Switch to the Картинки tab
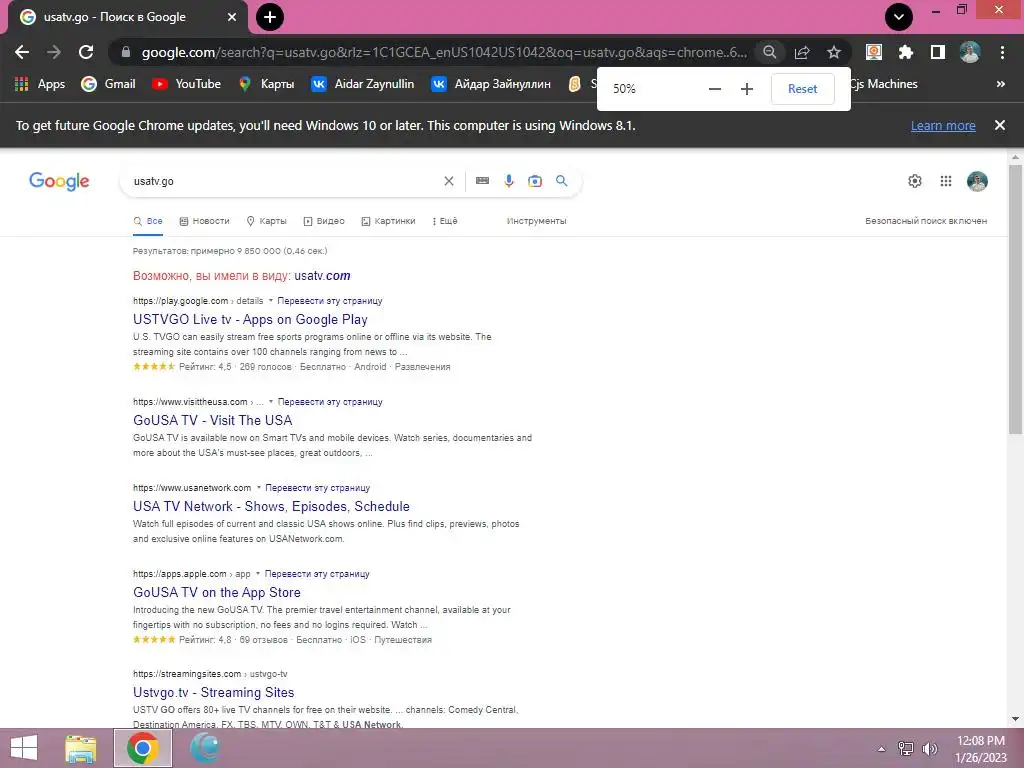Viewport: 1024px width, 768px height. tap(389, 221)
